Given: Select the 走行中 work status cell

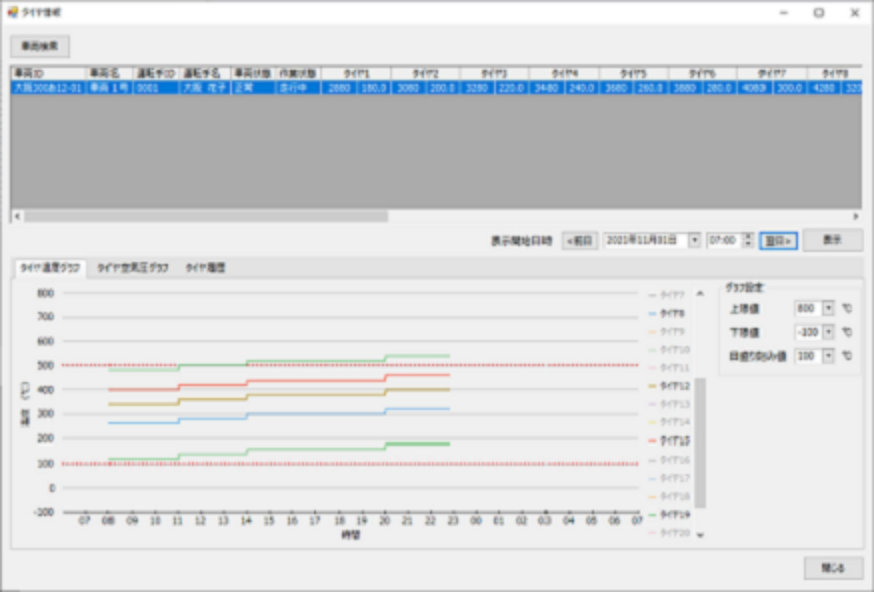Looking at the screenshot, I should (x=298, y=88).
